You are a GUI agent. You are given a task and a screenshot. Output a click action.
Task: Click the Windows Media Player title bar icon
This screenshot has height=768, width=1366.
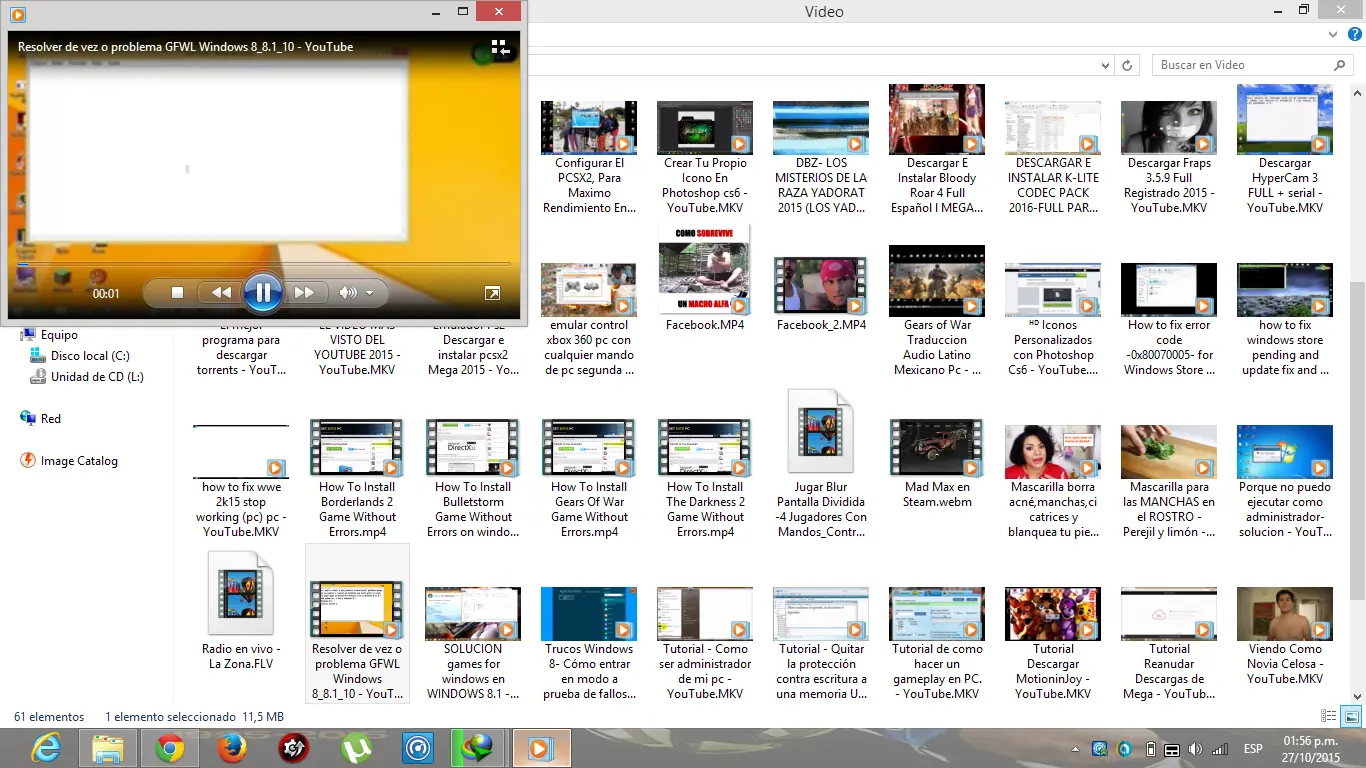17,13
